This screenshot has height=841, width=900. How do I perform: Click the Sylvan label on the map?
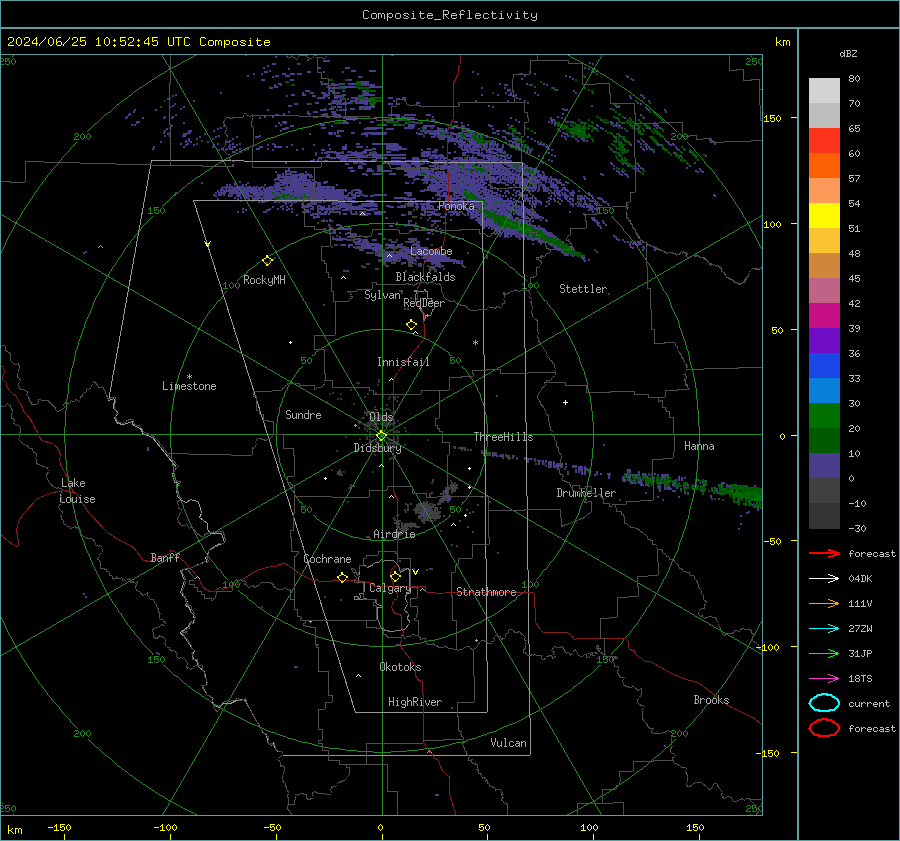(382, 295)
